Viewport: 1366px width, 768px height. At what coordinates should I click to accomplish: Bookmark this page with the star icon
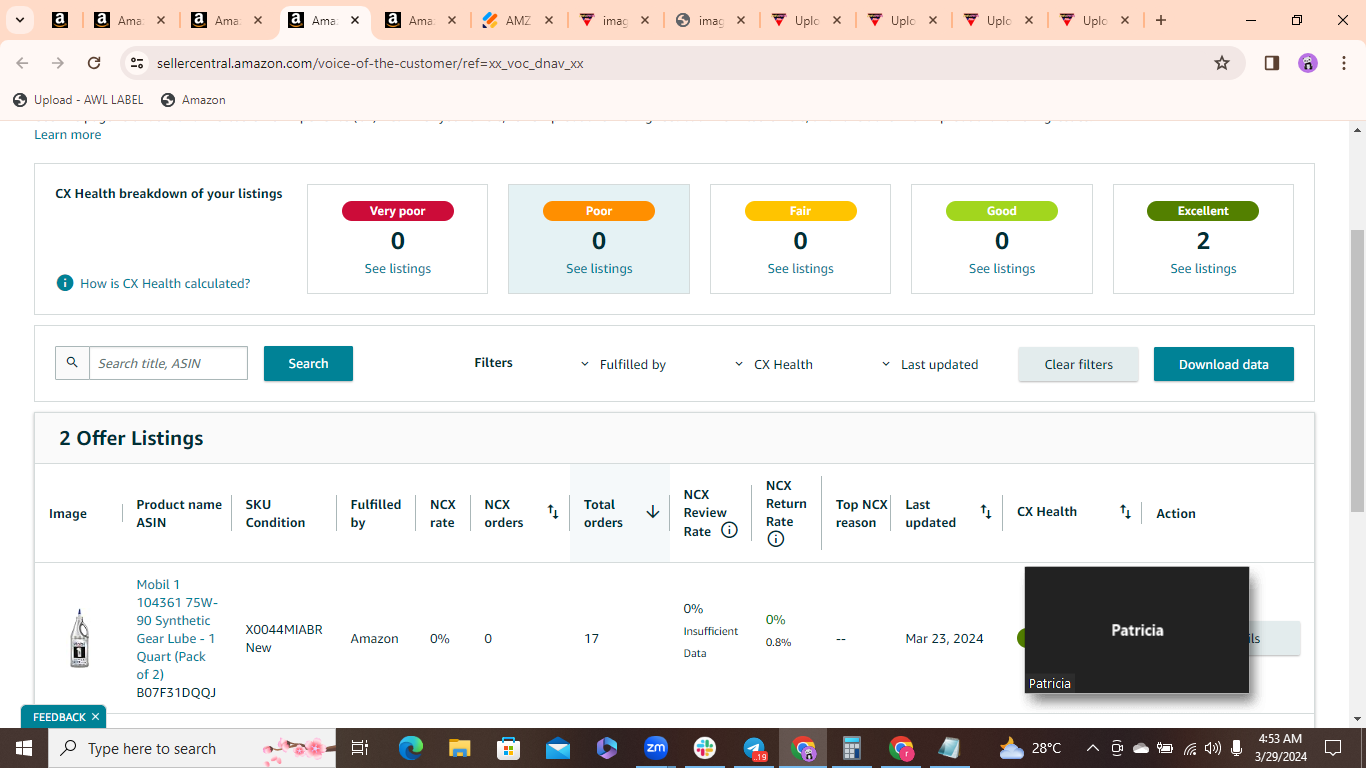pyautogui.click(x=1222, y=63)
